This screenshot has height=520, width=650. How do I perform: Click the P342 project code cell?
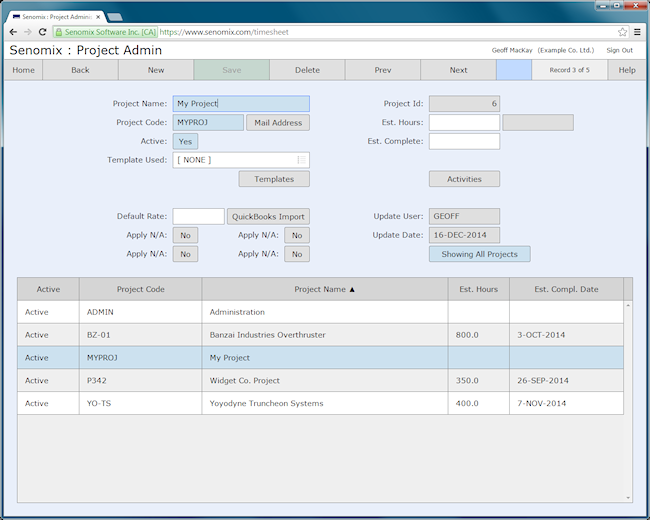pyautogui.click(x=141, y=381)
